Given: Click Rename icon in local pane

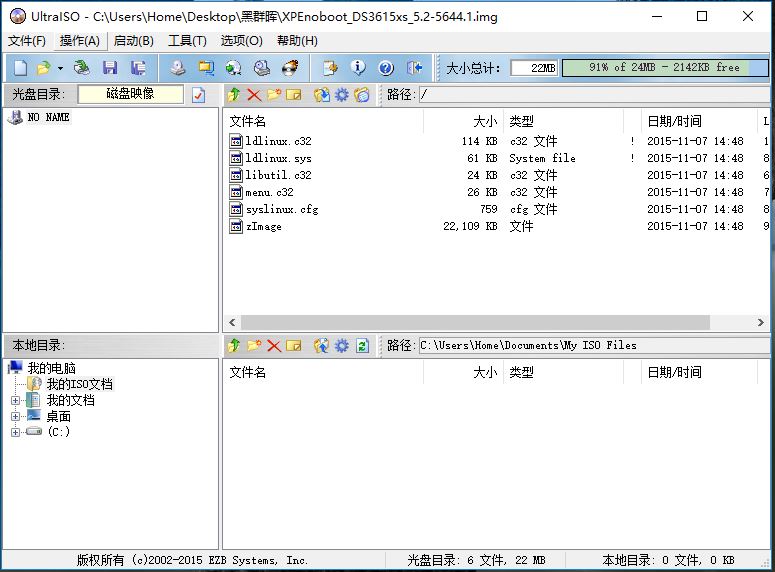Looking at the screenshot, I should (x=294, y=345).
